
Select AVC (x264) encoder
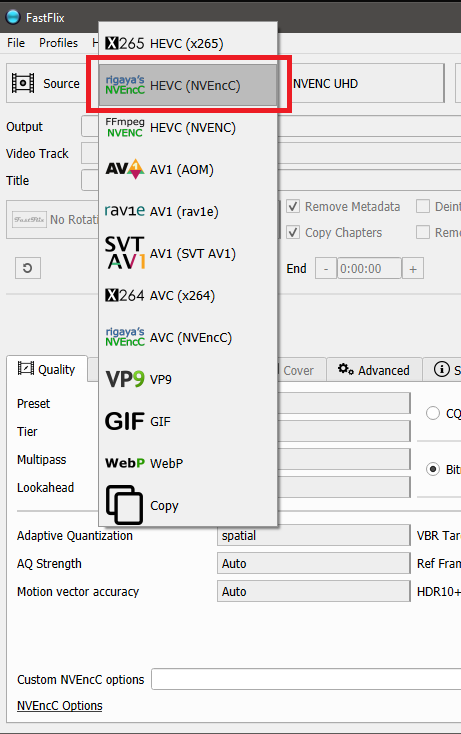188,295
